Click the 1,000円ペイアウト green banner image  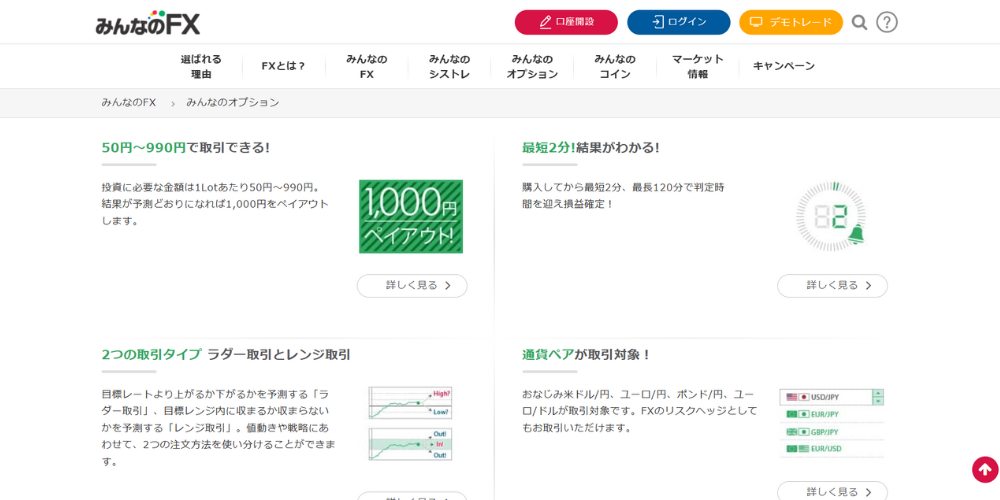pos(411,216)
